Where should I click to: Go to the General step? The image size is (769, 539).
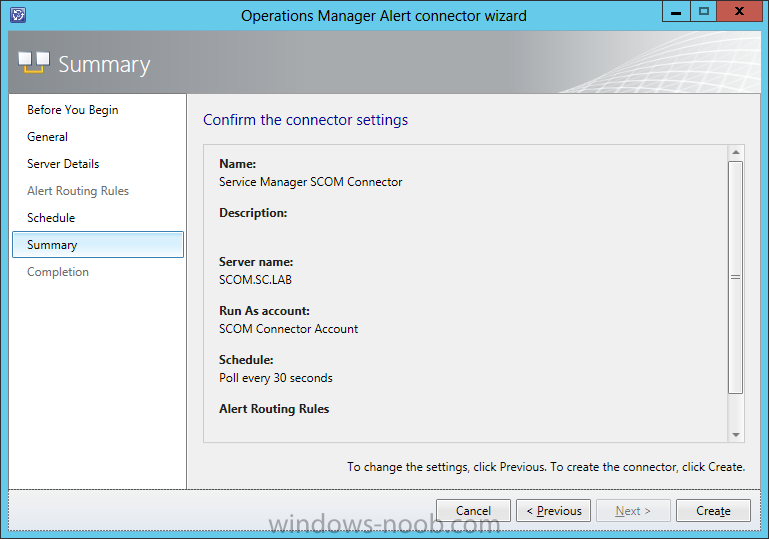(48, 137)
